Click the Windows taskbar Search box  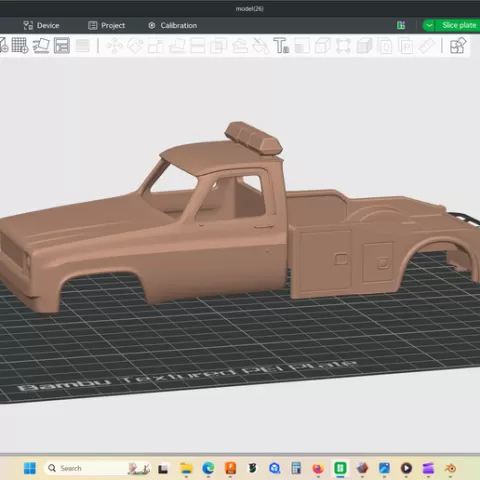98,468
